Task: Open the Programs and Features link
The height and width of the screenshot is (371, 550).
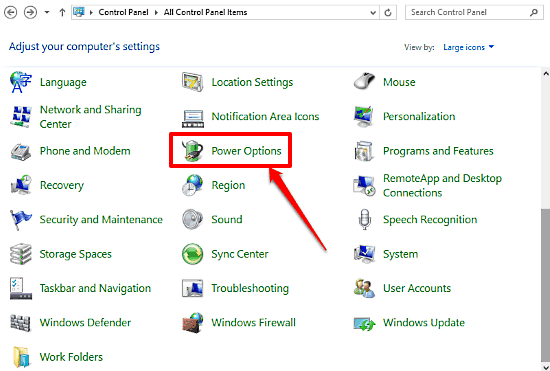Action: pyautogui.click(x=438, y=151)
